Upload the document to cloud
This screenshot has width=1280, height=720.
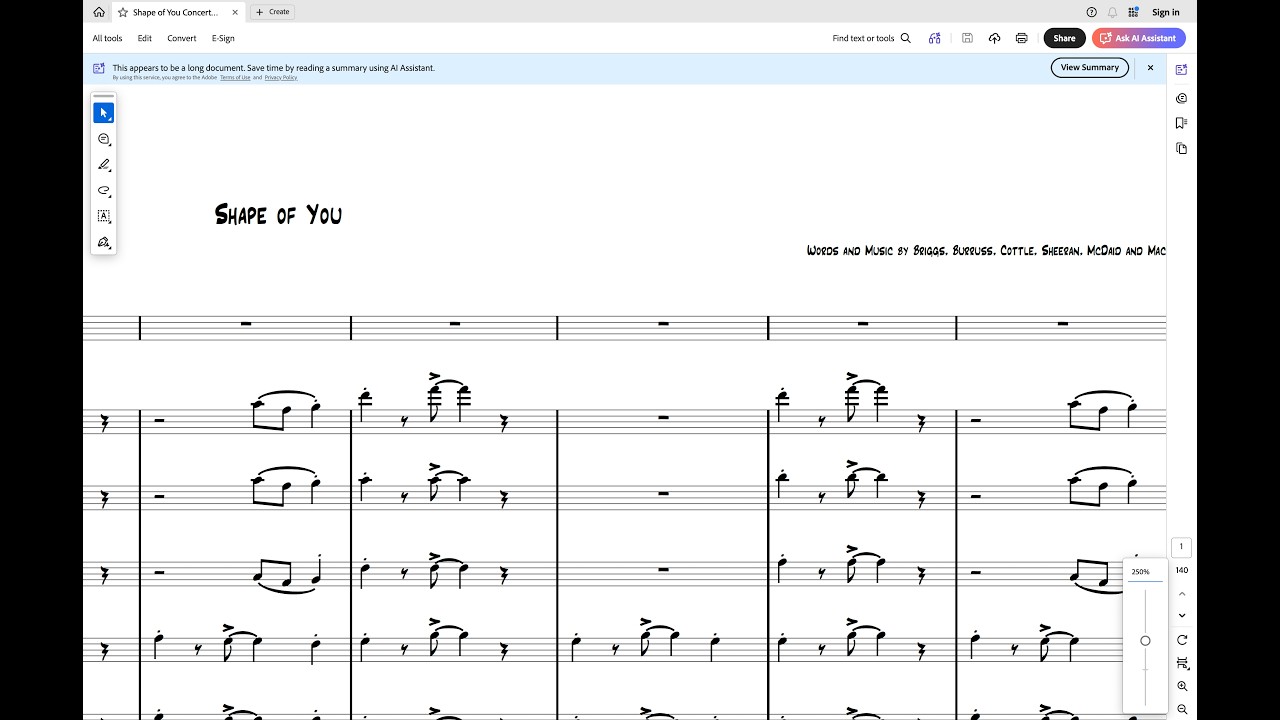(x=994, y=38)
